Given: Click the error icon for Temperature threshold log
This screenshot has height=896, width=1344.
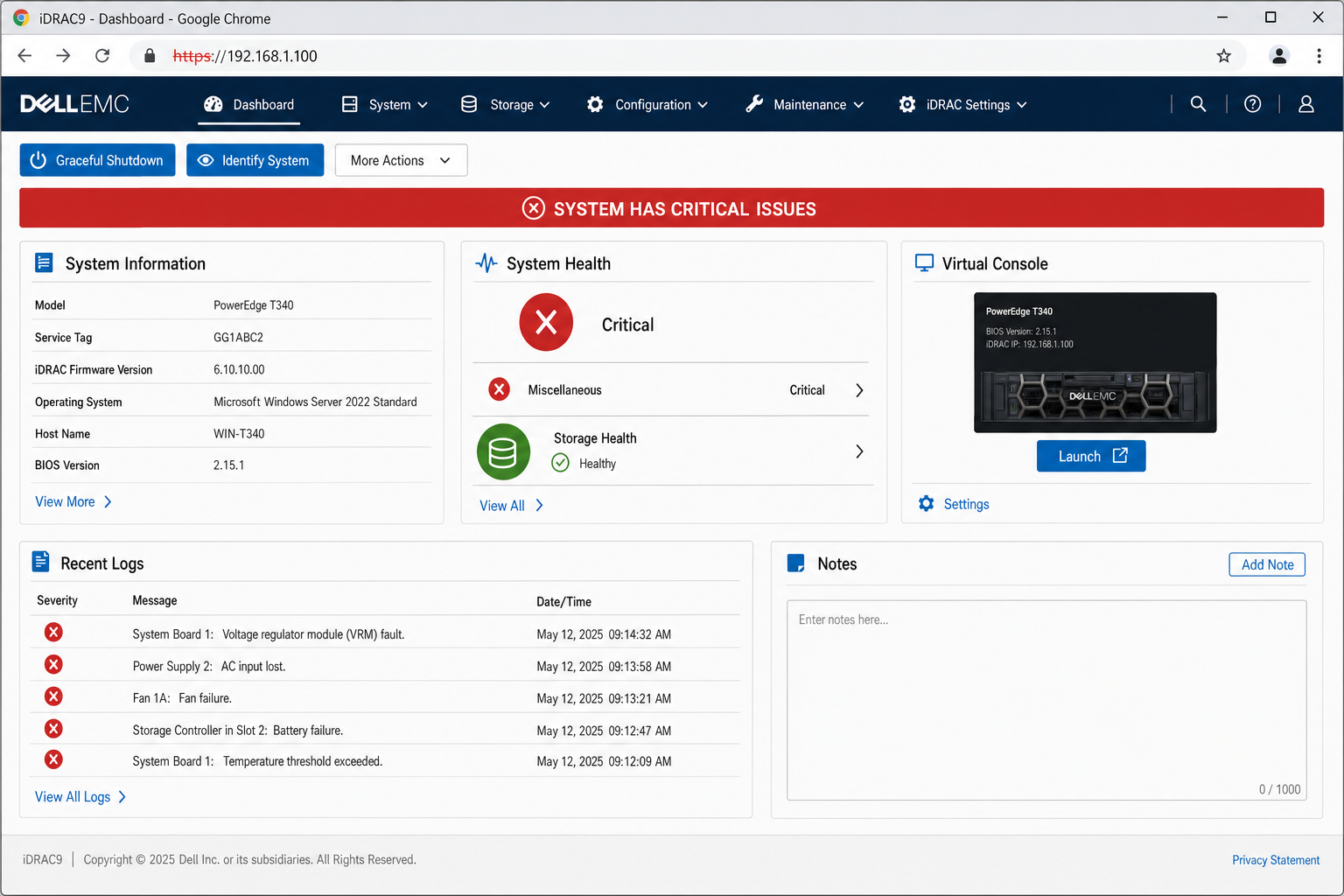Looking at the screenshot, I should [53, 759].
